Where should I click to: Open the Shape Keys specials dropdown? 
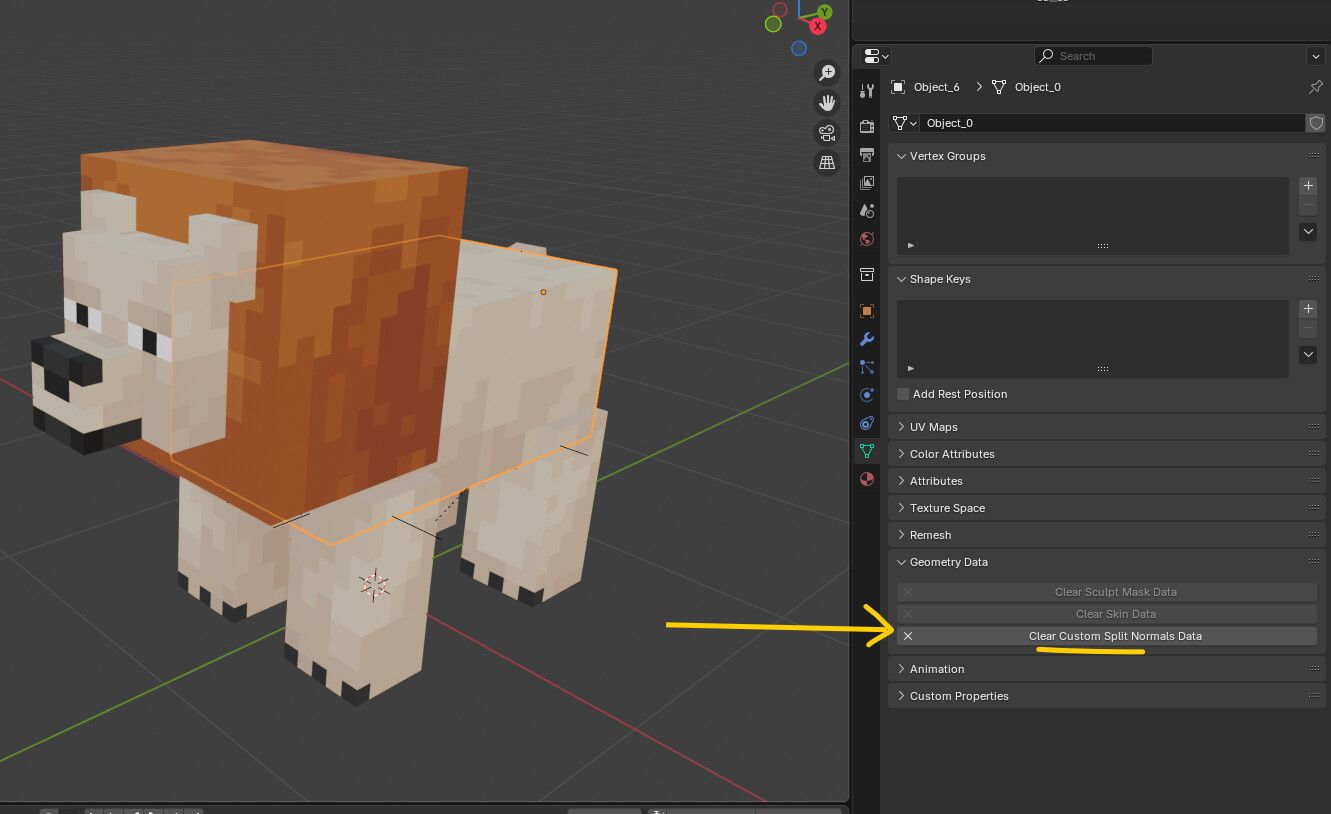click(x=1308, y=355)
